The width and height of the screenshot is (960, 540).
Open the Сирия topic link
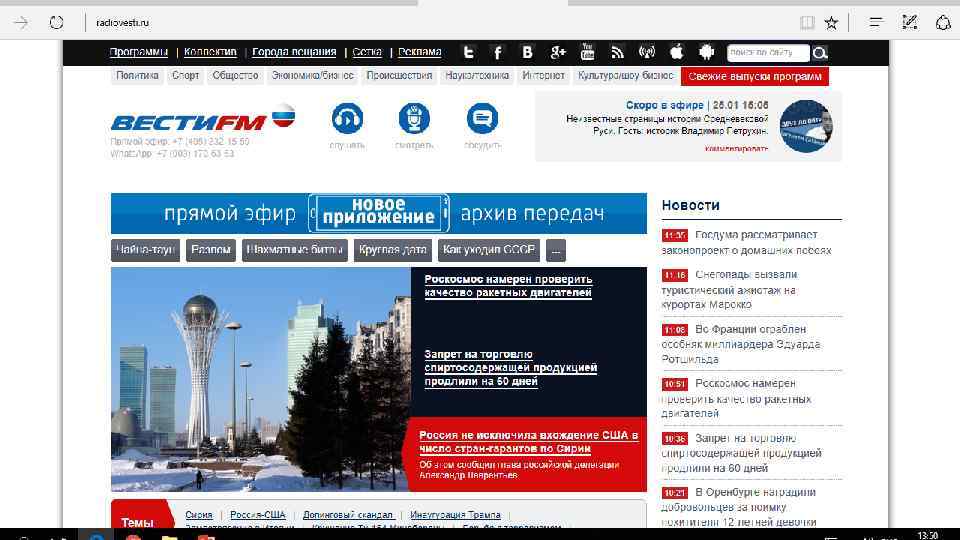[199, 515]
